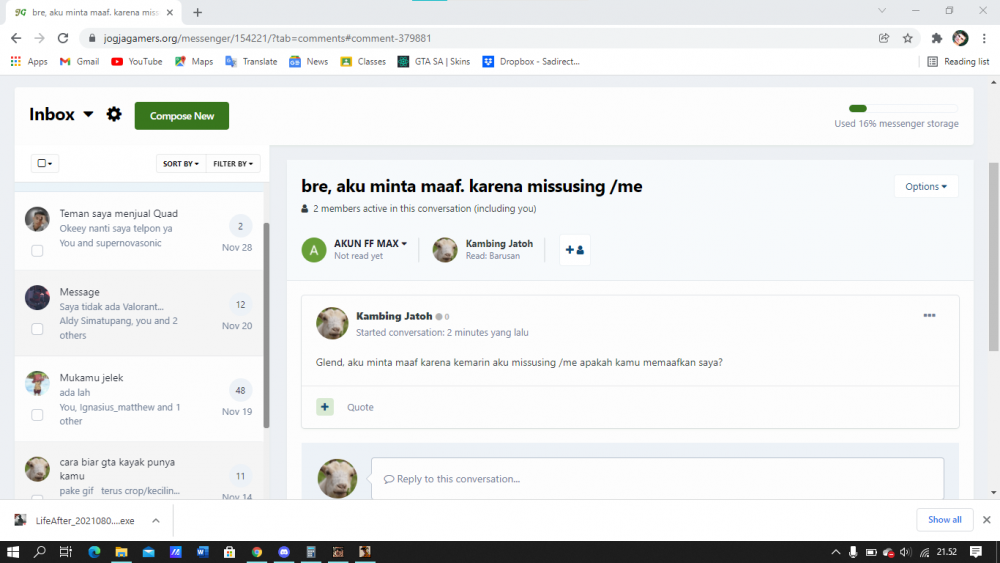Open Word from taskbar
1000x563 pixels.
click(x=203, y=552)
